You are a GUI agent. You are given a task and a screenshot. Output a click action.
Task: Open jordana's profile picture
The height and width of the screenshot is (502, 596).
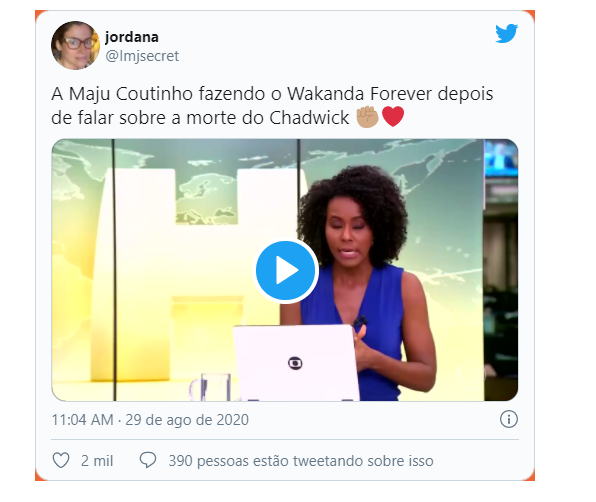point(75,46)
